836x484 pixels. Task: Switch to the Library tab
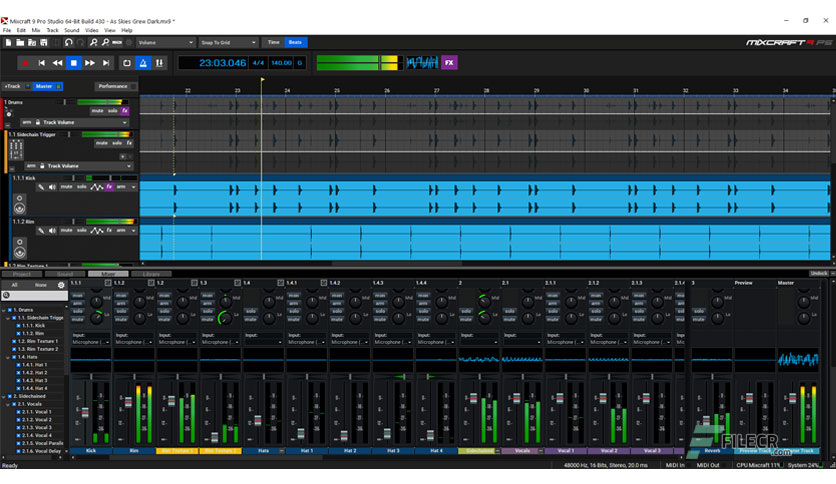151,274
